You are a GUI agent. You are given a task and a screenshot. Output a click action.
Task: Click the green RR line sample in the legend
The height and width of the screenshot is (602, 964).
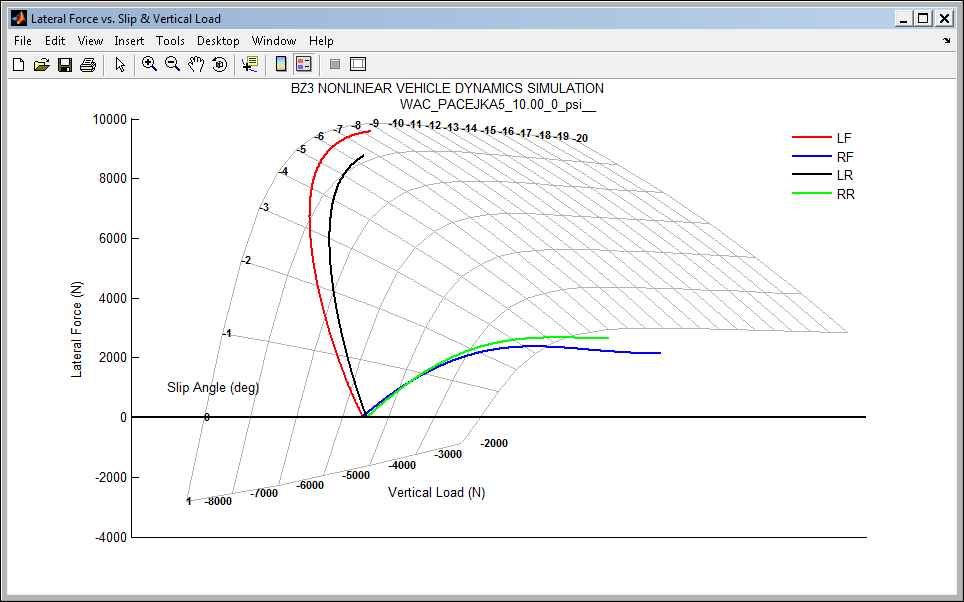(x=812, y=194)
